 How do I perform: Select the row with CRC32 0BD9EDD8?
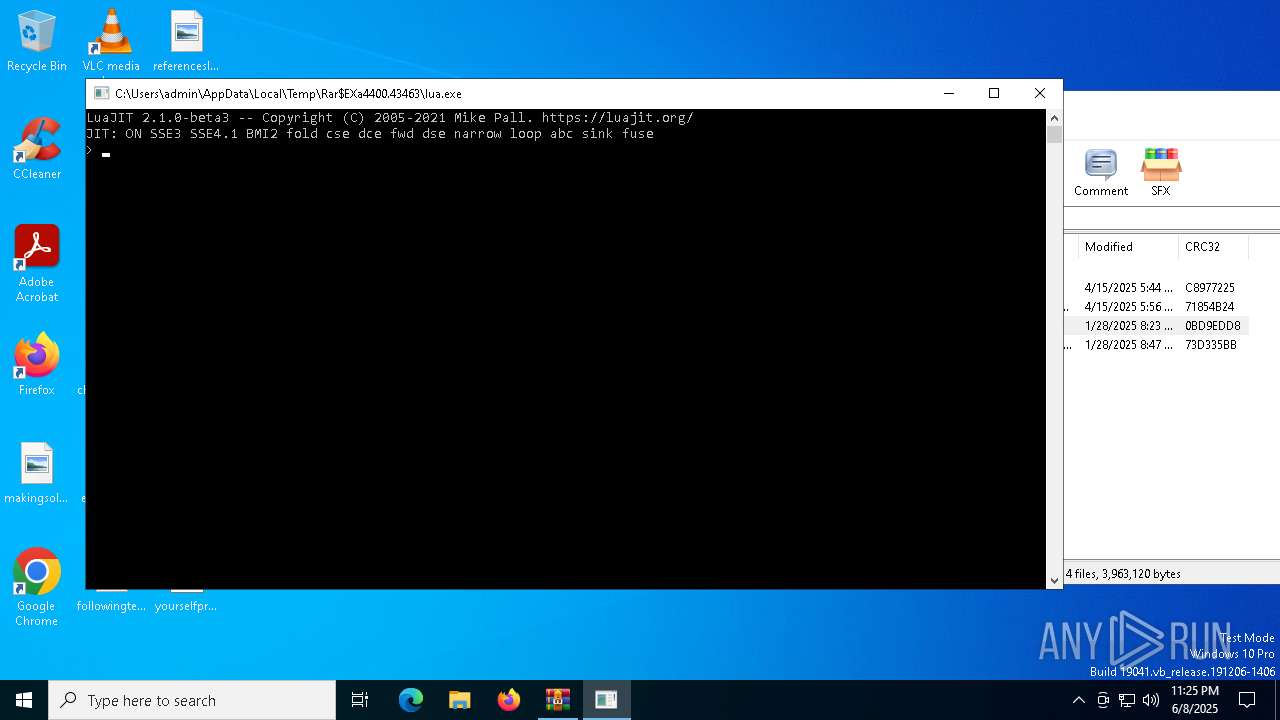pyautogui.click(x=1213, y=326)
